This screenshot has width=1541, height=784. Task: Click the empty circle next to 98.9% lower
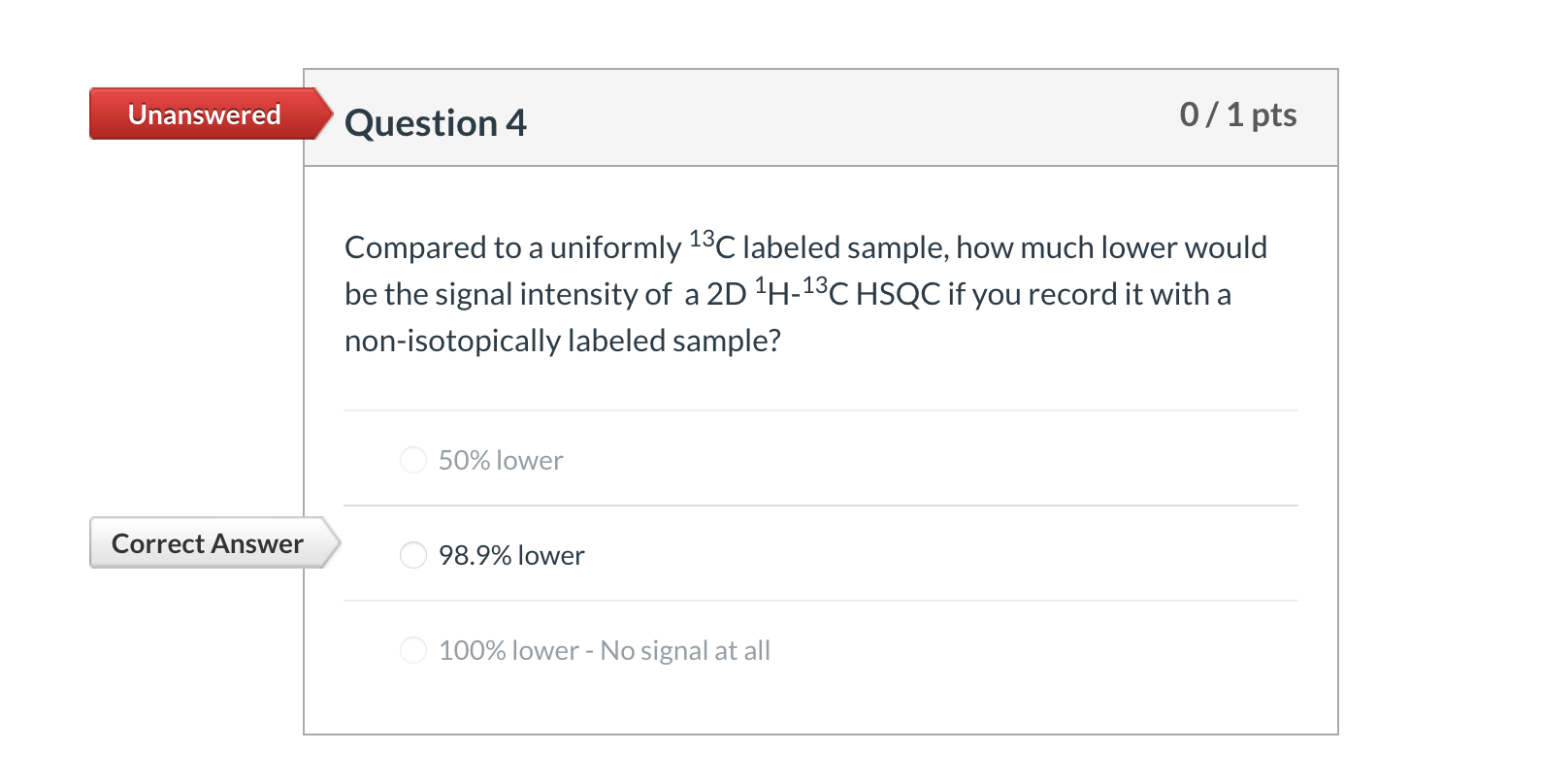[x=413, y=554]
